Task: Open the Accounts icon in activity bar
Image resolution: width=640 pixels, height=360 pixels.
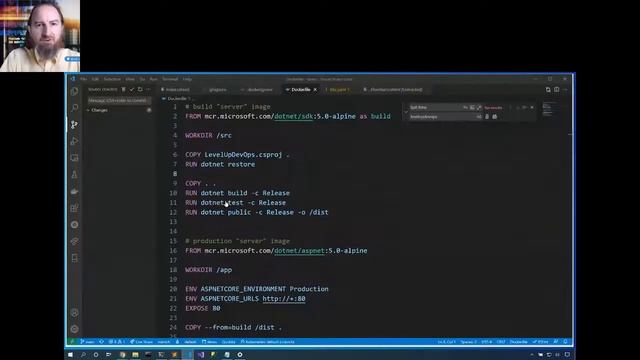Action: pyautogui.click(x=74, y=313)
